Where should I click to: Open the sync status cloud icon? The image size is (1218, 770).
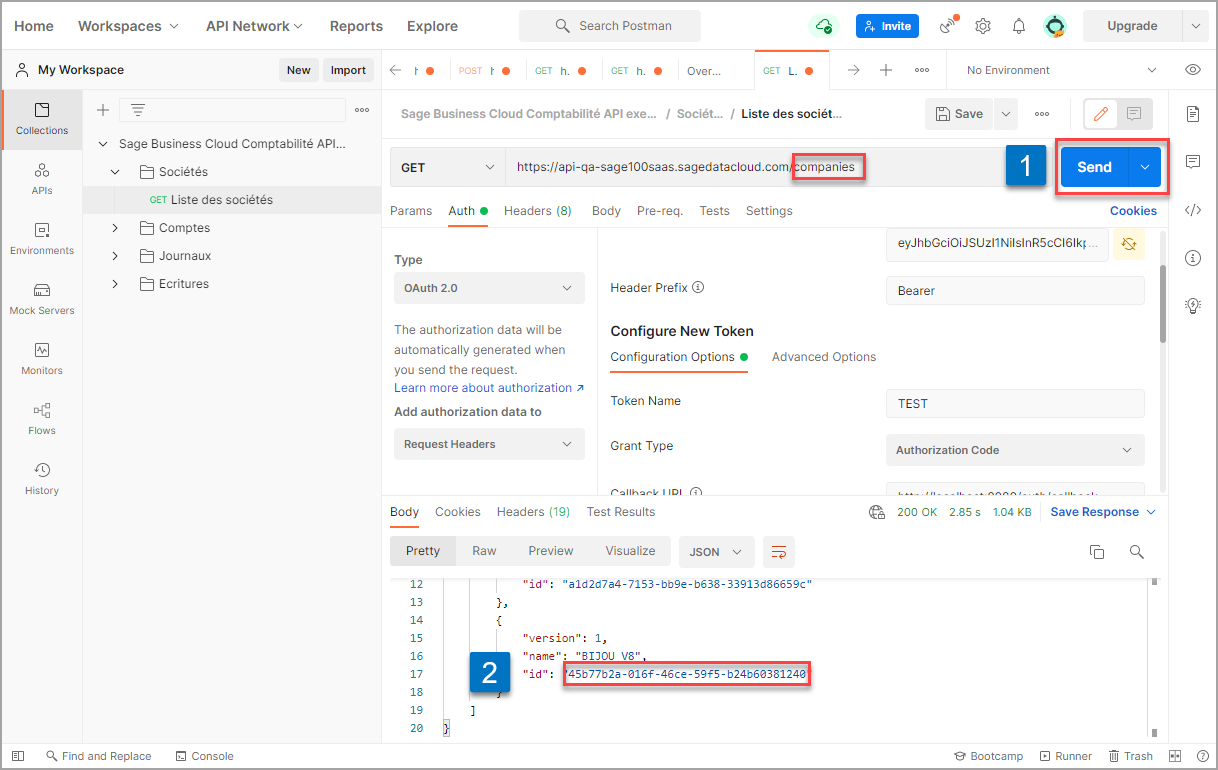point(822,26)
